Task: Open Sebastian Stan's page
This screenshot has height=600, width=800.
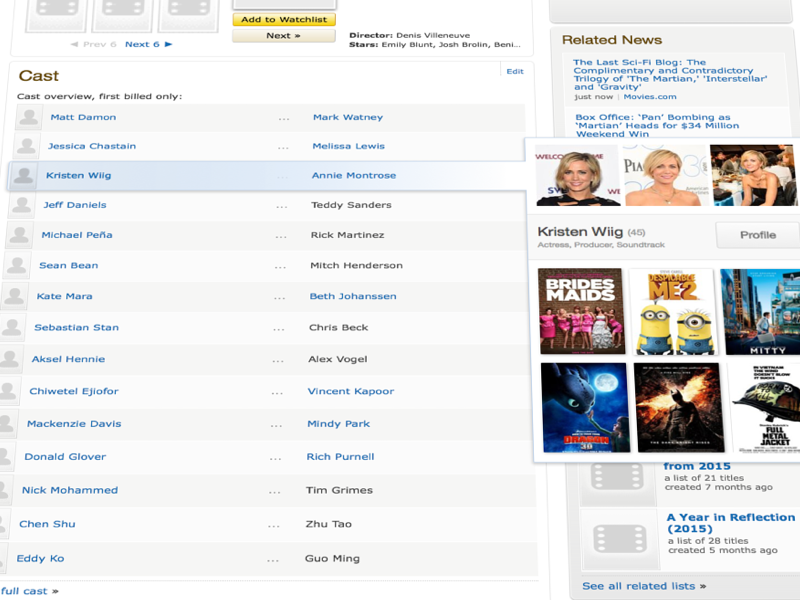Action: pyautogui.click(x=77, y=328)
